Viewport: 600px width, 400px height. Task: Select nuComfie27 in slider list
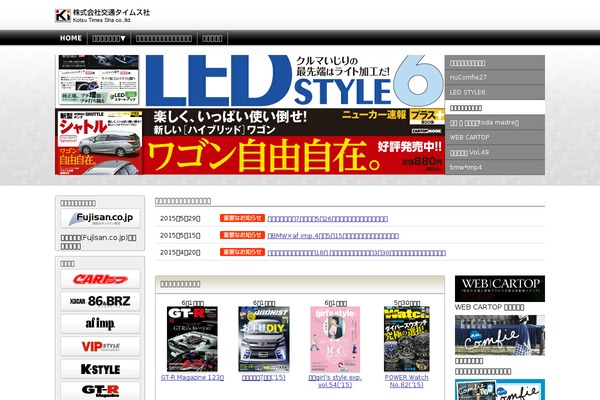[494, 77]
